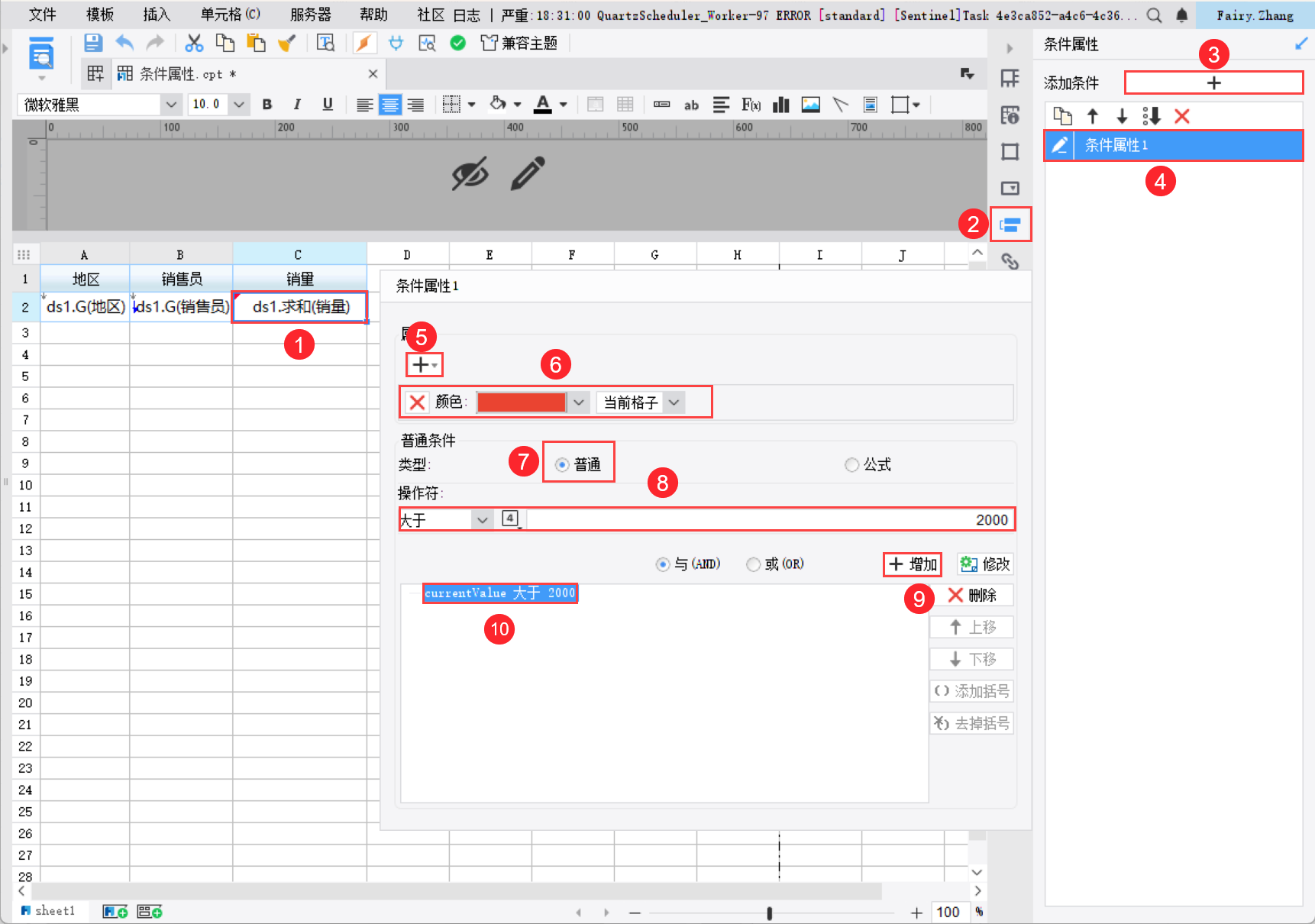Expand the font color dropdown arrow
This screenshot has height=924, width=1315.
coord(564,105)
